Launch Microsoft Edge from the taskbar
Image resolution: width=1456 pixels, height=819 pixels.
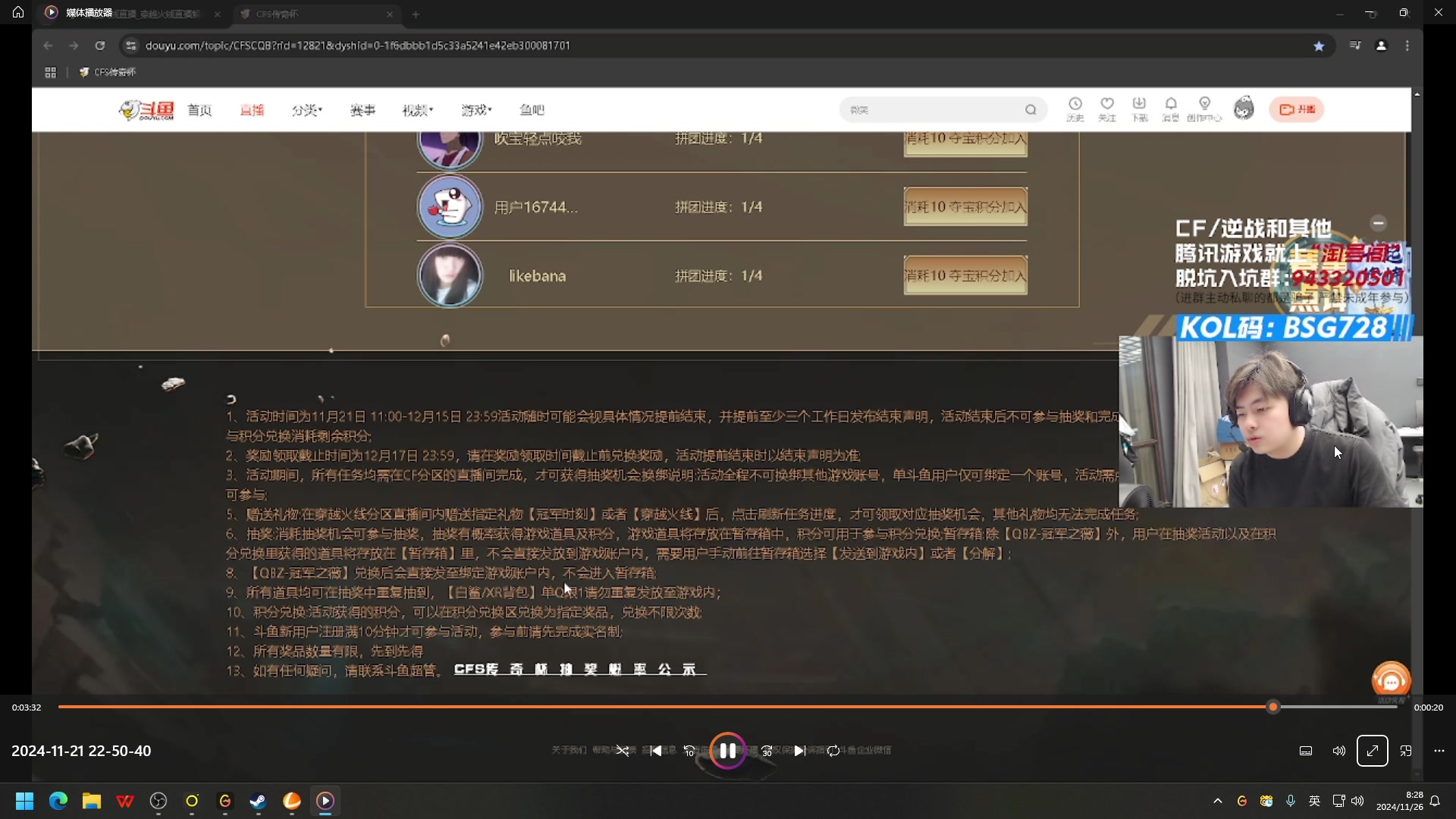coord(58,801)
